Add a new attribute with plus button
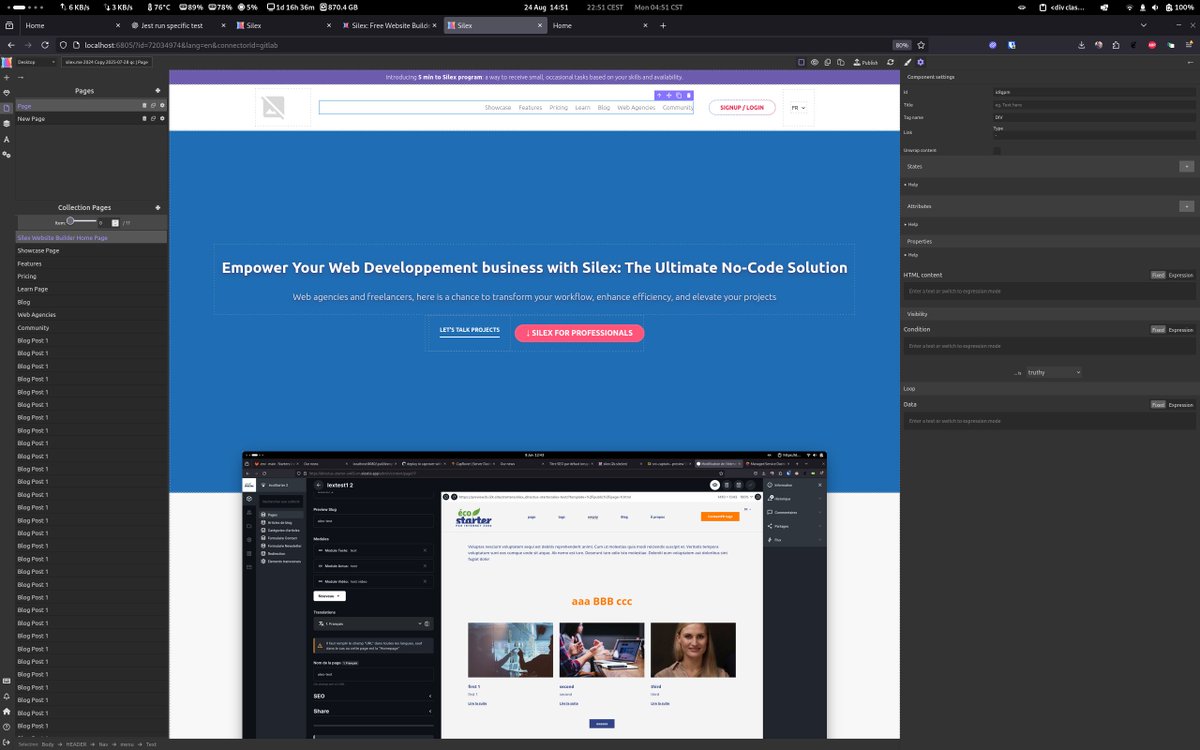The width and height of the screenshot is (1200, 750). click(x=1187, y=206)
